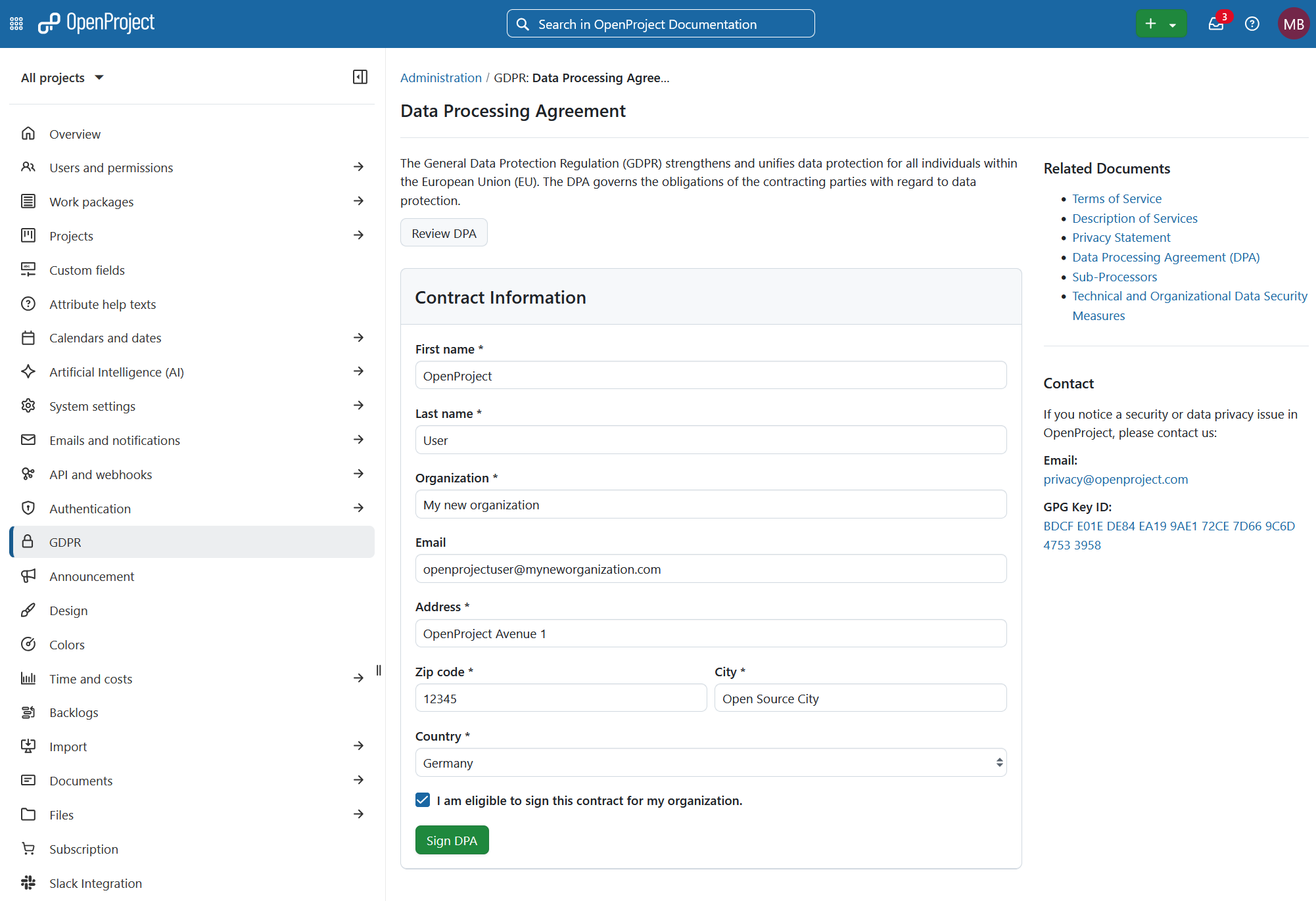This screenshot has height=901, width=1316.
Task: Navigate to Administration via breadcrumb
Action: [440, 77]
